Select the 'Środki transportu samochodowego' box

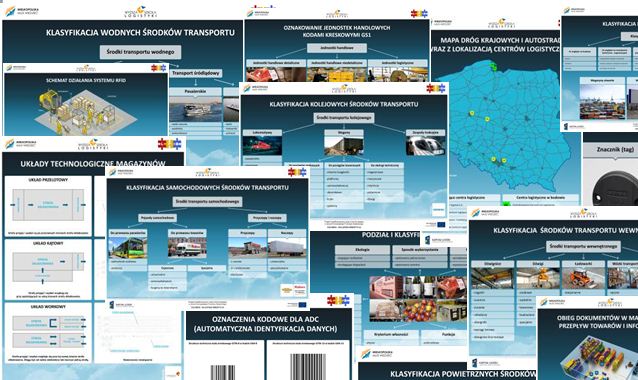(208, 202)
